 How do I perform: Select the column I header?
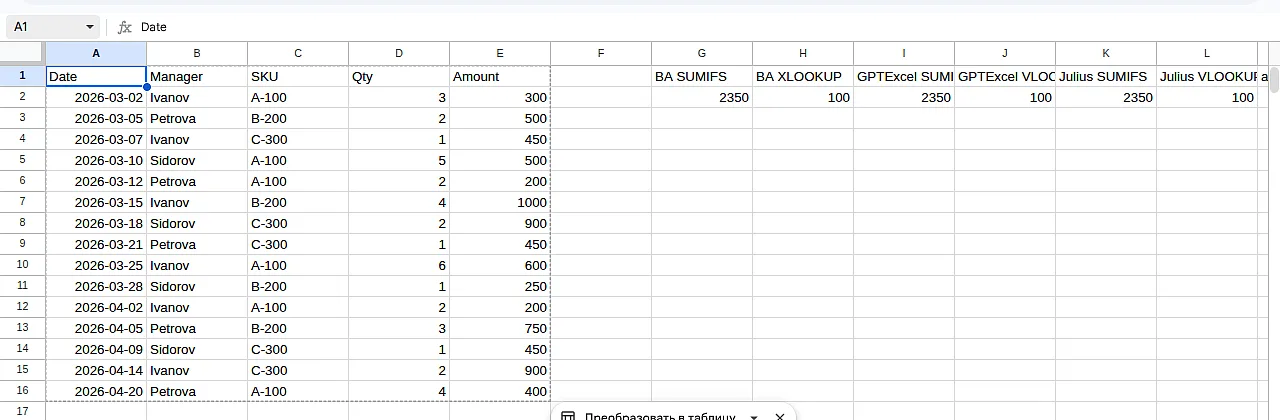904,53
